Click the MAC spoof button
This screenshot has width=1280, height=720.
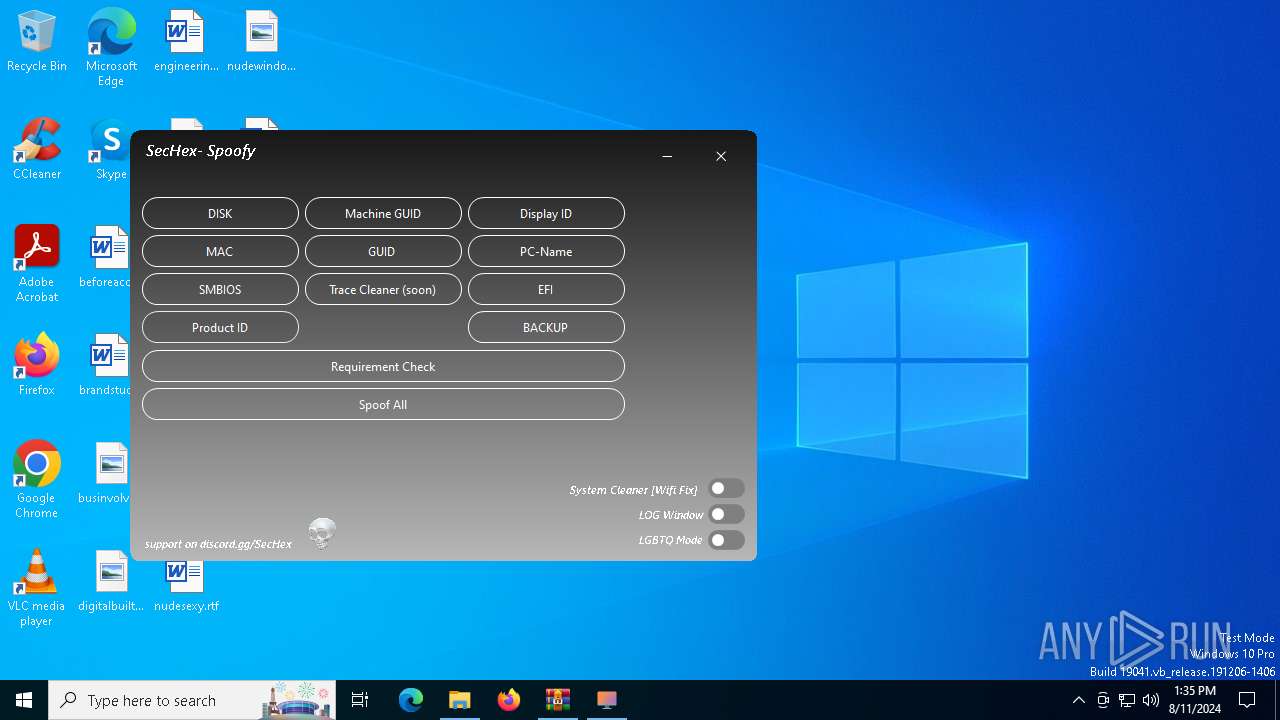[220, 251]
